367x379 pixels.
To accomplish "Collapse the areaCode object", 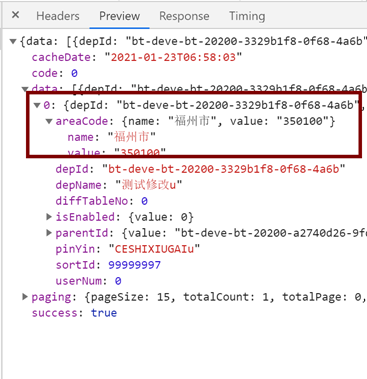I will (x=49, y=121).
